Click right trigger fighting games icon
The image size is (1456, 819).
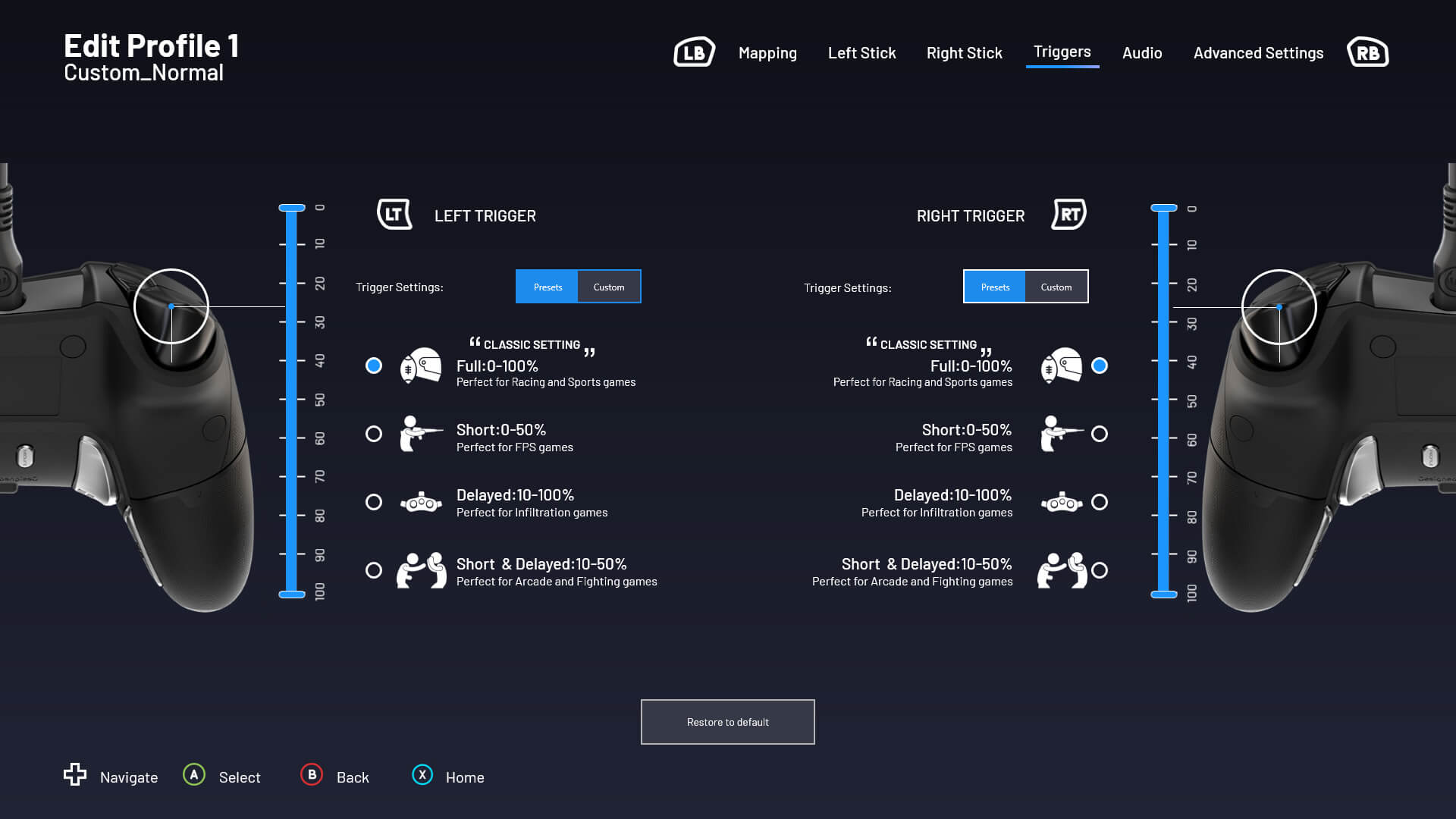pyautogui.click(x=1062, y=570)
